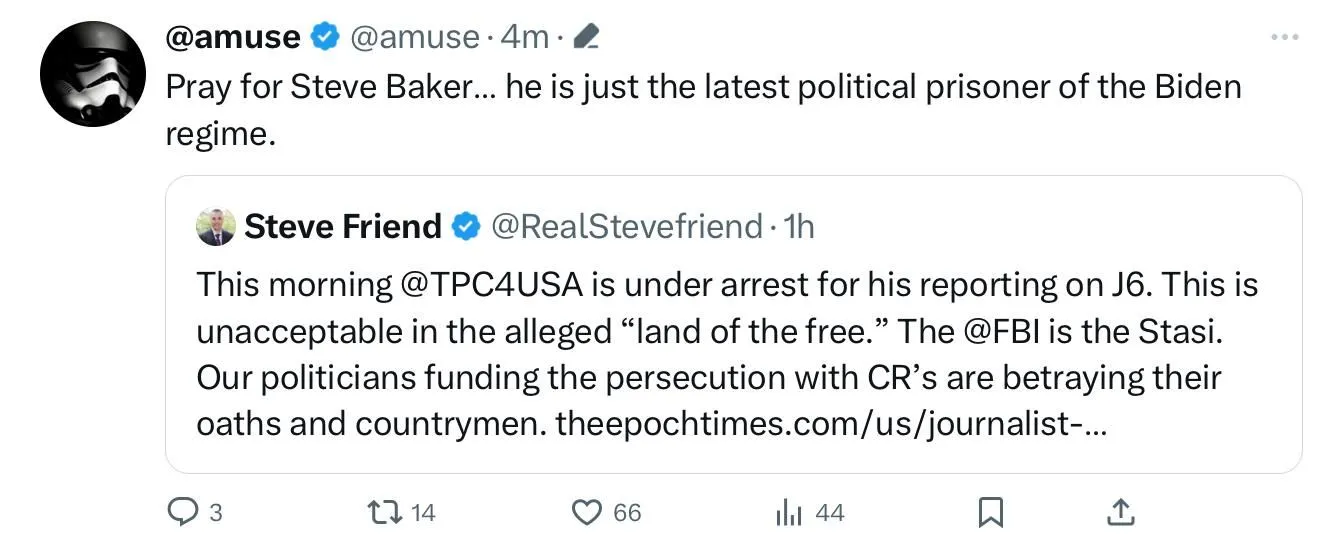This screenshot has width=1343, height=552.
Task: Open Steve Friend's profile name in quote
Action: [x=342, y=227]
